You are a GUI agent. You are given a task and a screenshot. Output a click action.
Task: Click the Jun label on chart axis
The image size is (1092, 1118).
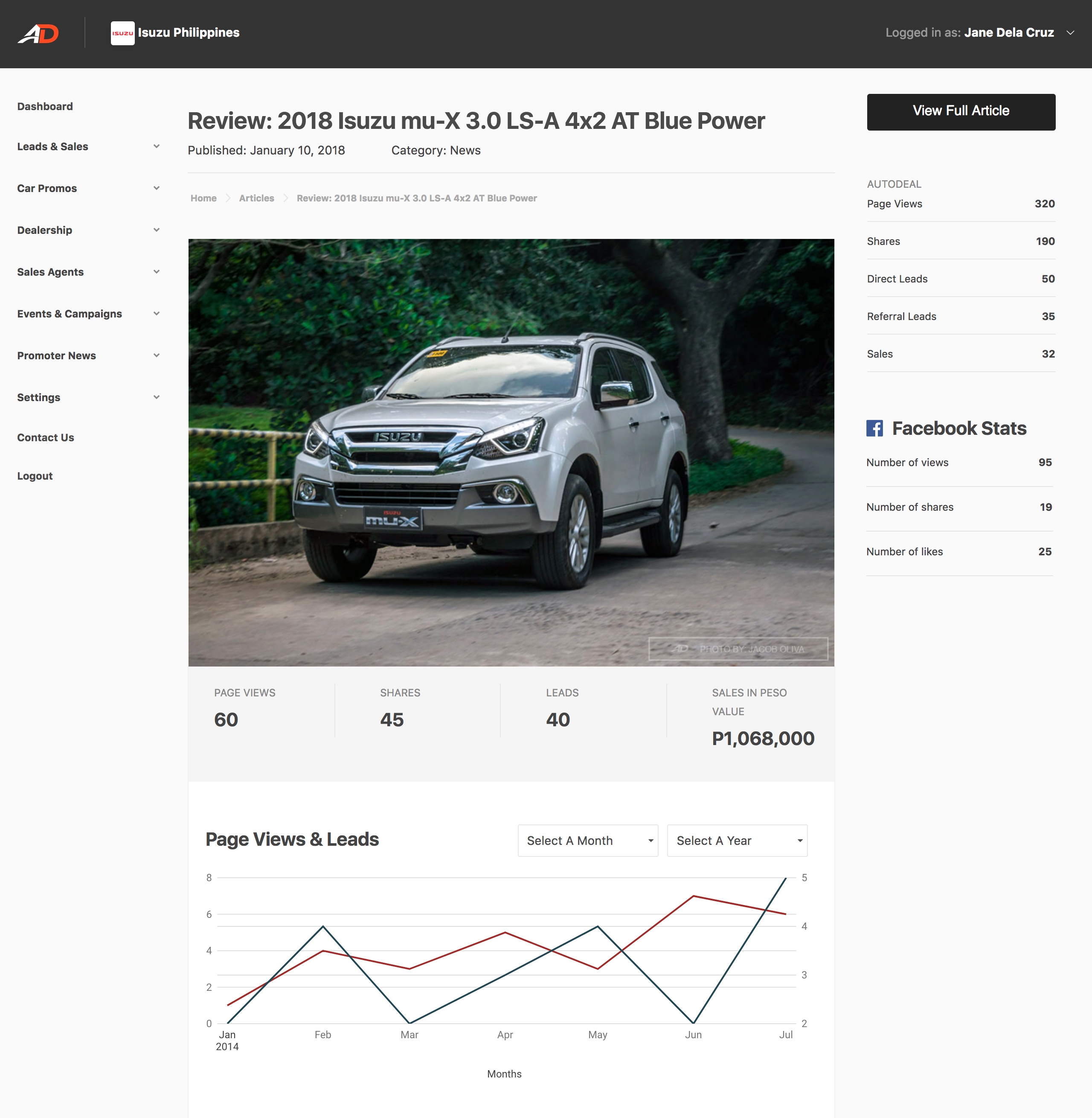coord(694,1035)
